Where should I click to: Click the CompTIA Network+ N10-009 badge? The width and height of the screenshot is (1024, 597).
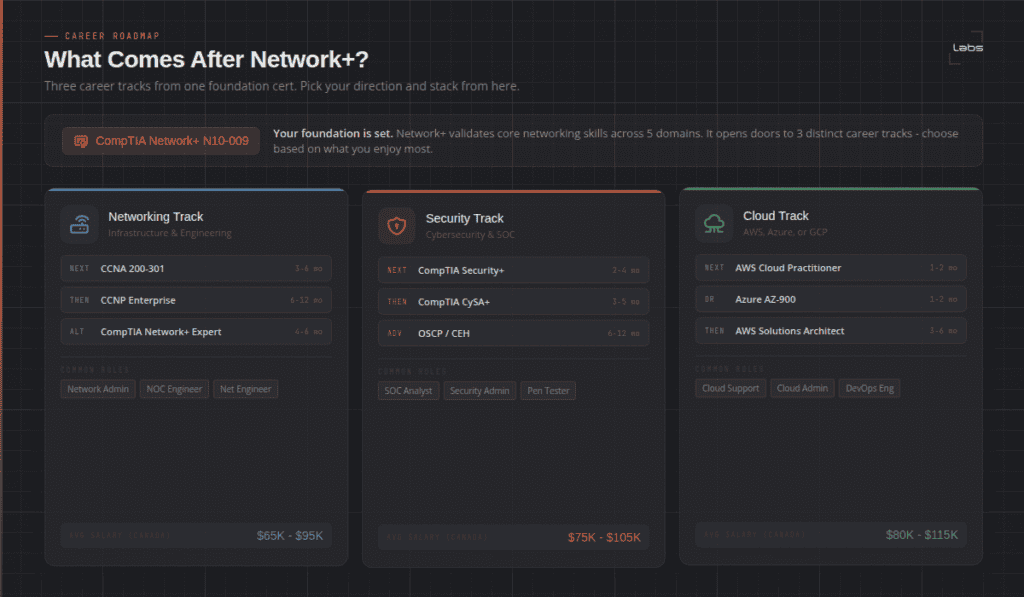(x=161, y=141)
